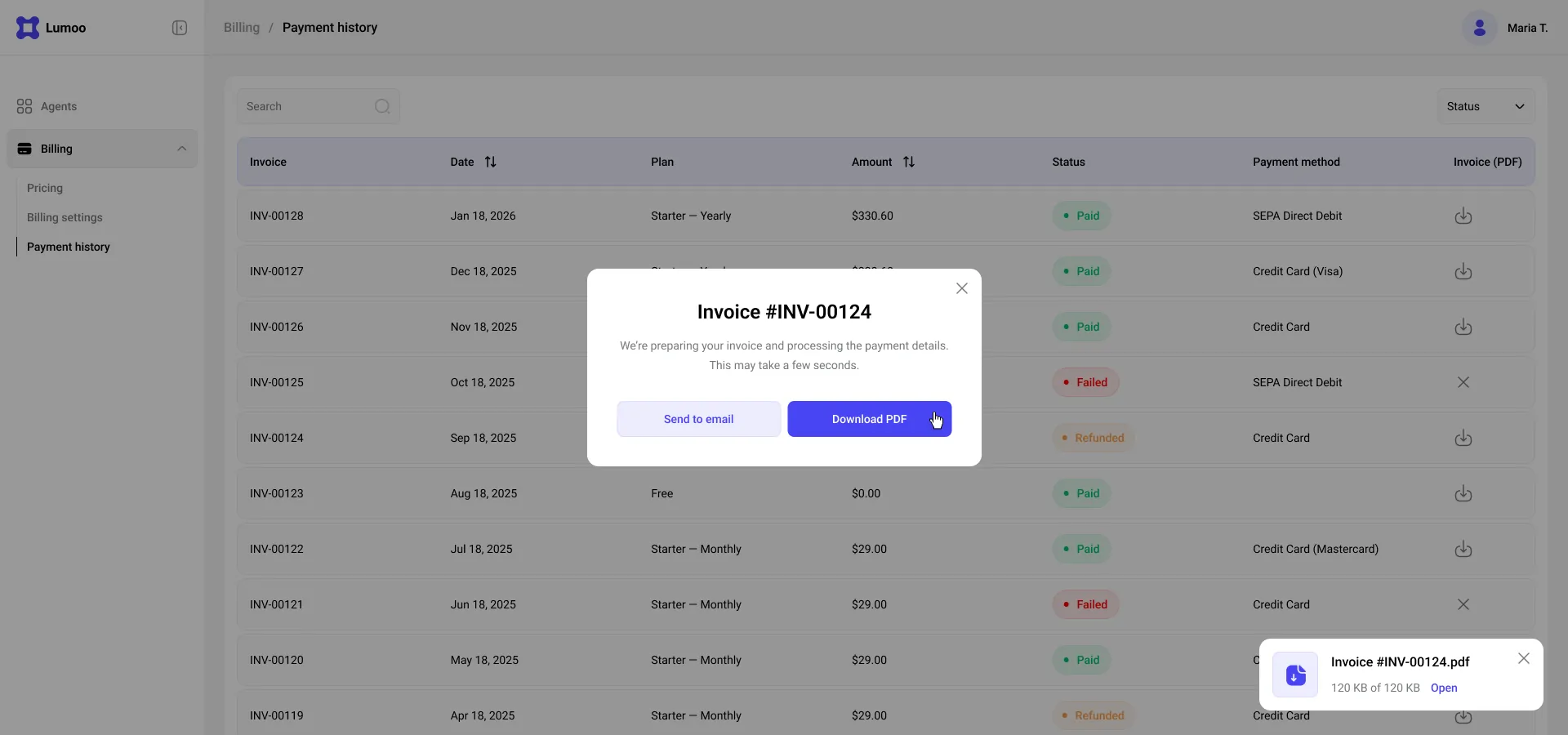Image resolution: width=1568 pixels, height=735 pixels.
Task: Click the search magnifier icon
Action: 382,106
